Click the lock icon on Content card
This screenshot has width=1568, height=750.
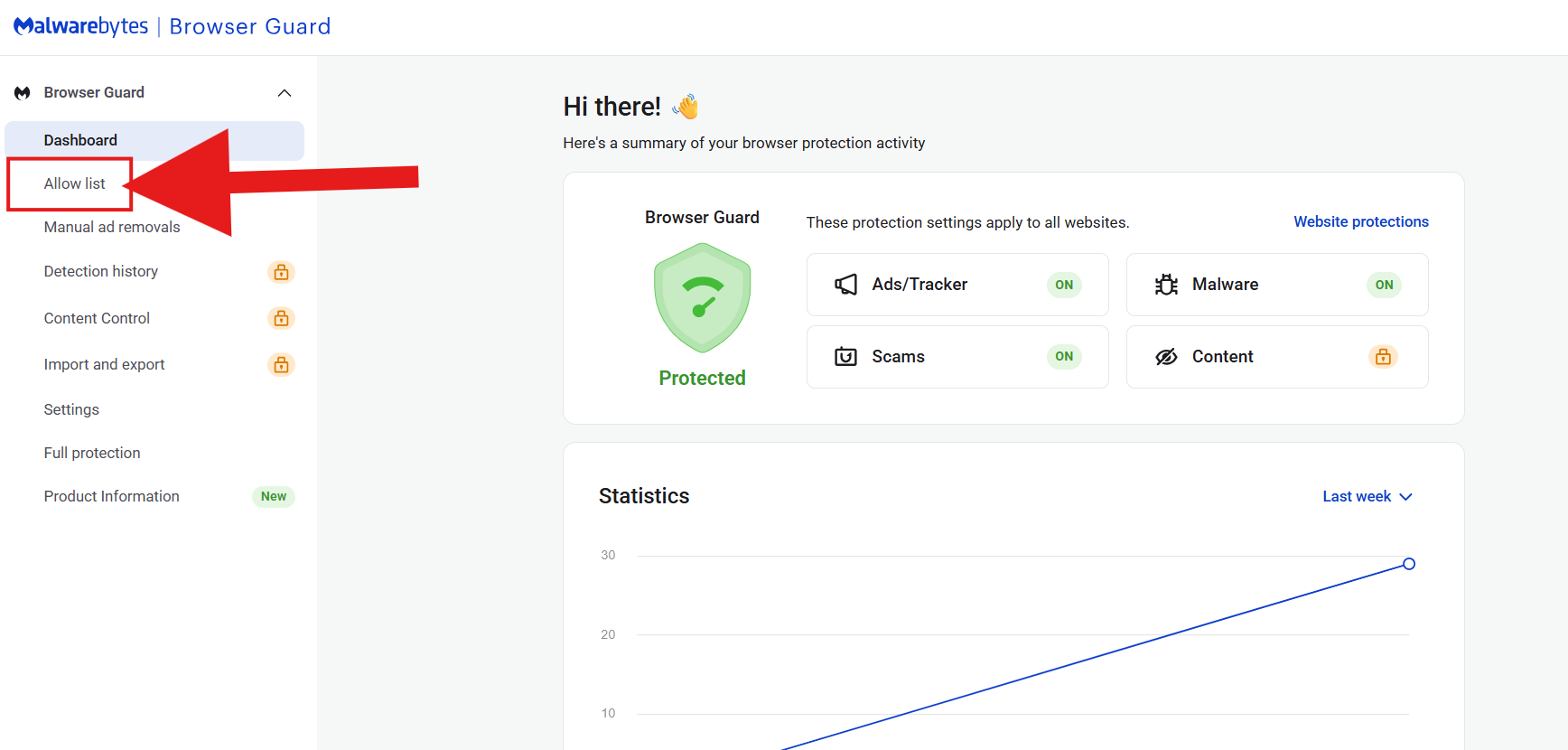click(x=1383, y=357)
